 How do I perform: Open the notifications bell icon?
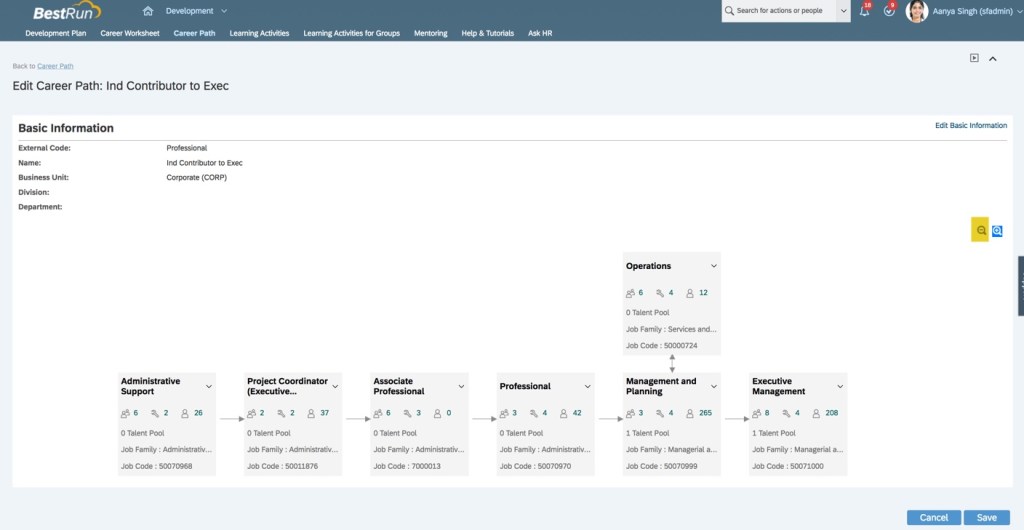click(865, 11)
